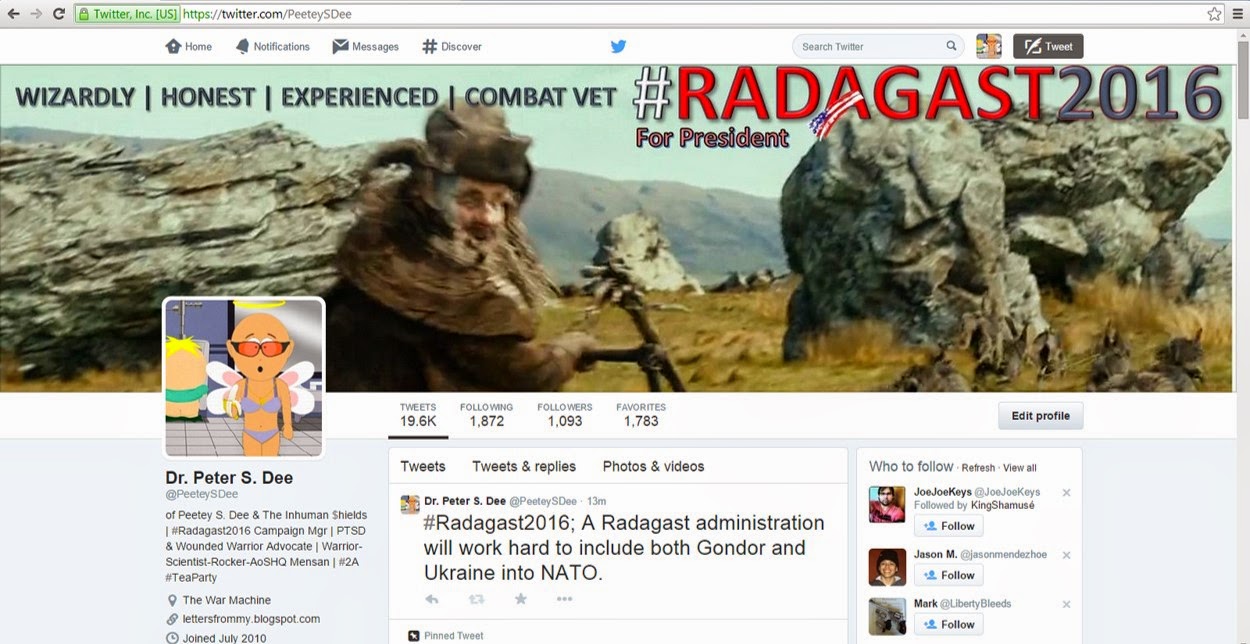Screen dimensions: 1250x644
Task: Open Jason M. avatar thumbnail
Action: 887,567
